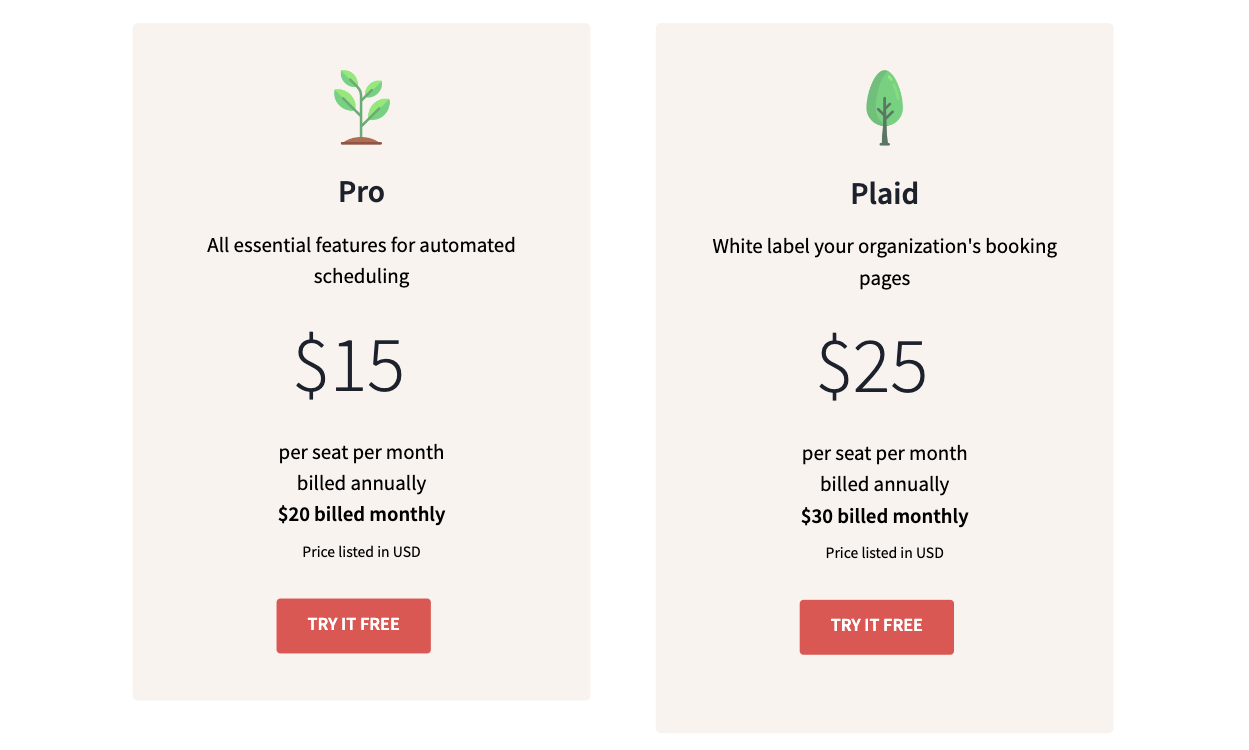Image resolution: width=1249 pixels, height=750 pixels.
Task: Click per seat per month on Pro card
Action: (361, 452)
